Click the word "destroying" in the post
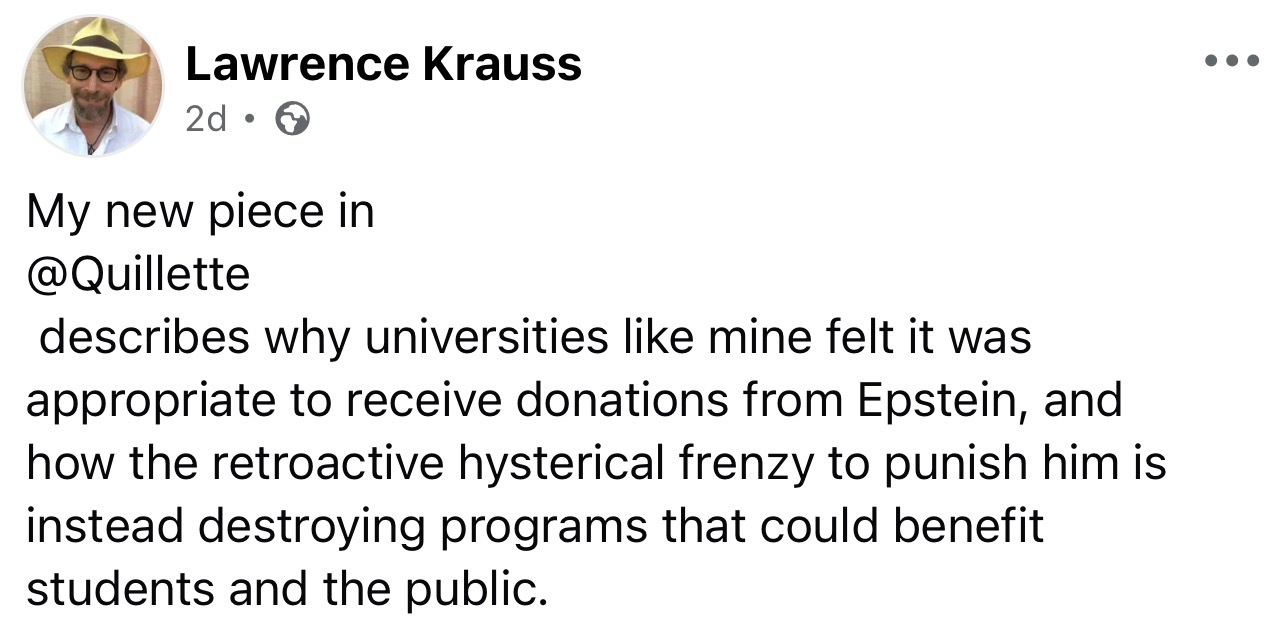 pyautogui.click(x=312, y=526)
